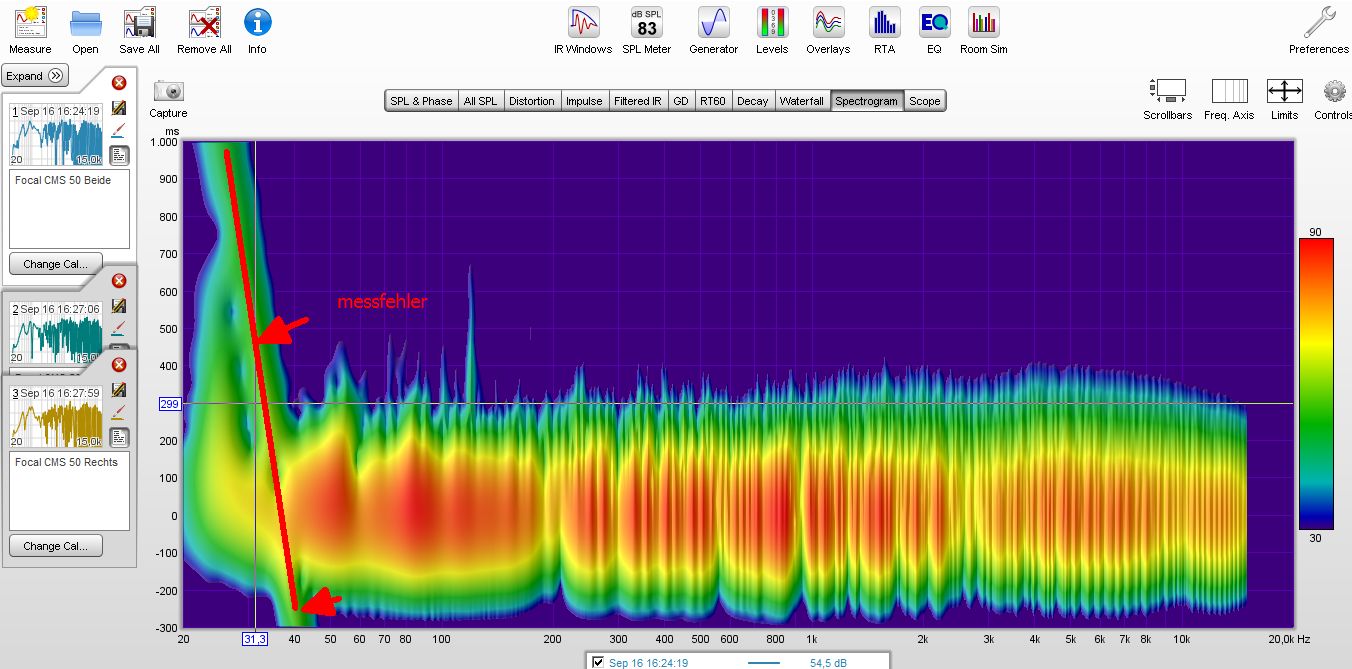Switch to Distortion tab
1352x669 pixels.
(x=531, y=101)
